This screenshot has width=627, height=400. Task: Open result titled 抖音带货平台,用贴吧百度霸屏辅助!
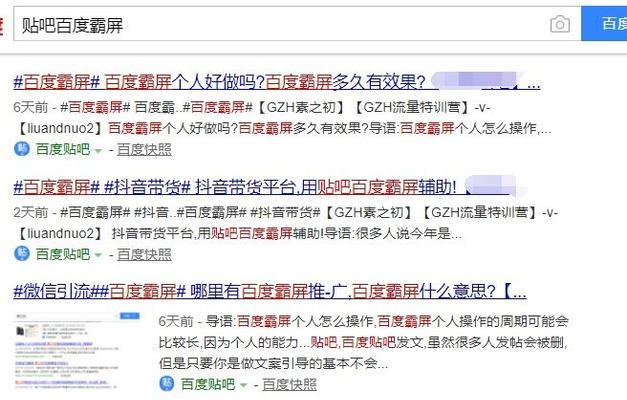(x=264, y=187)
